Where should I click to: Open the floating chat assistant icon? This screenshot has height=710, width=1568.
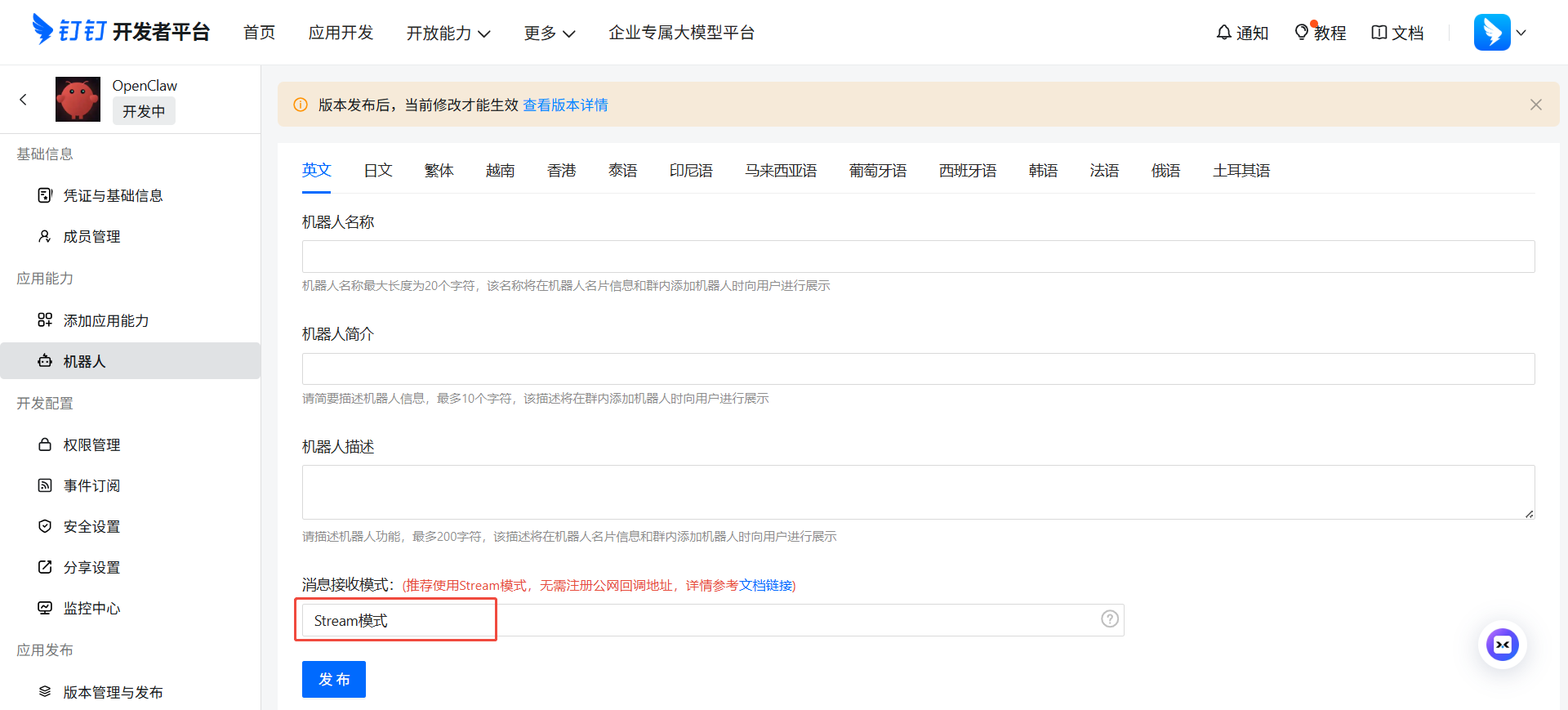point(1502,645)
